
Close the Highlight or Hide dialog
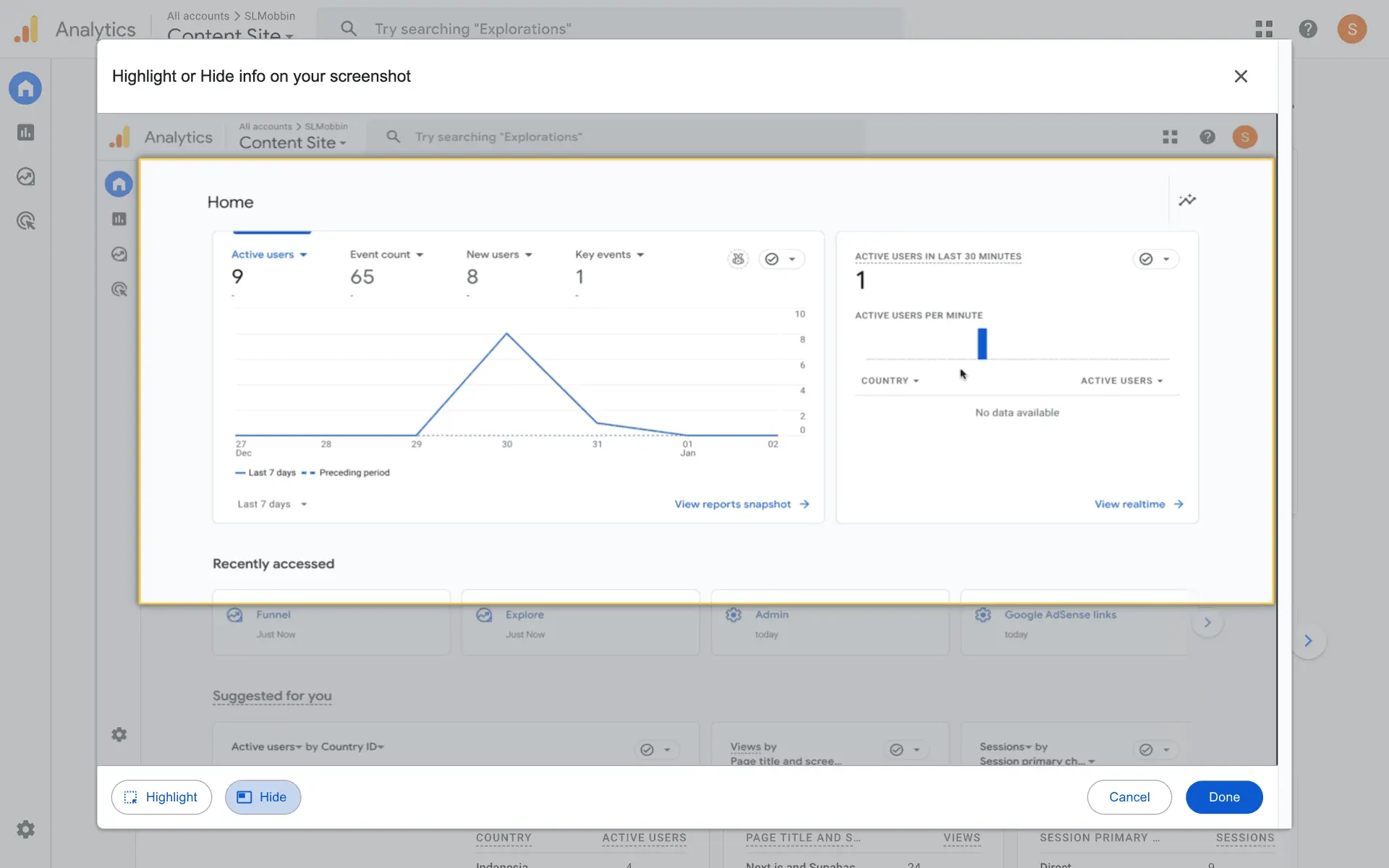(1241, 76)
